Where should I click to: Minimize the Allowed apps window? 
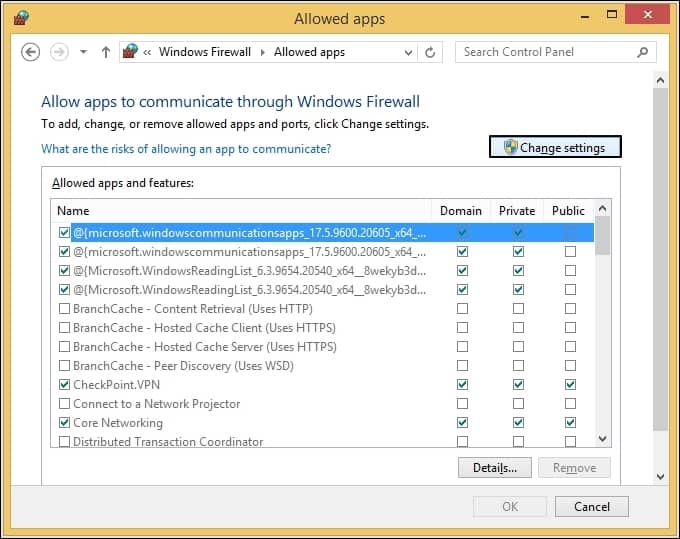click(x=585, y=16)
